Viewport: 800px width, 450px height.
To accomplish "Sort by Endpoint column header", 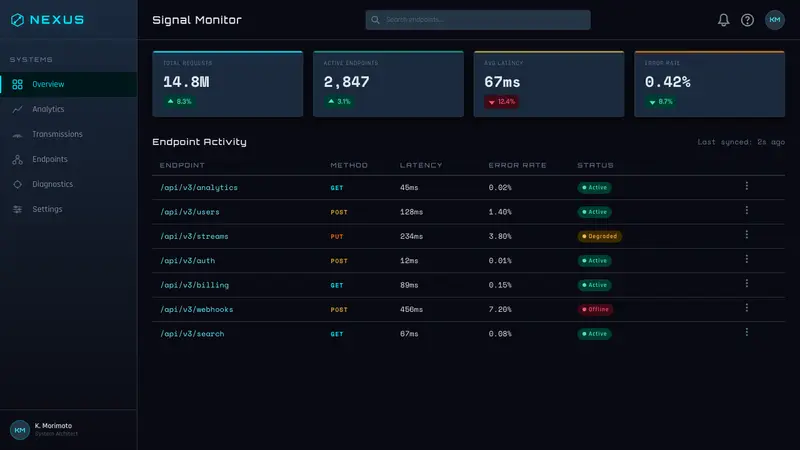I will (x=182, y=165).
